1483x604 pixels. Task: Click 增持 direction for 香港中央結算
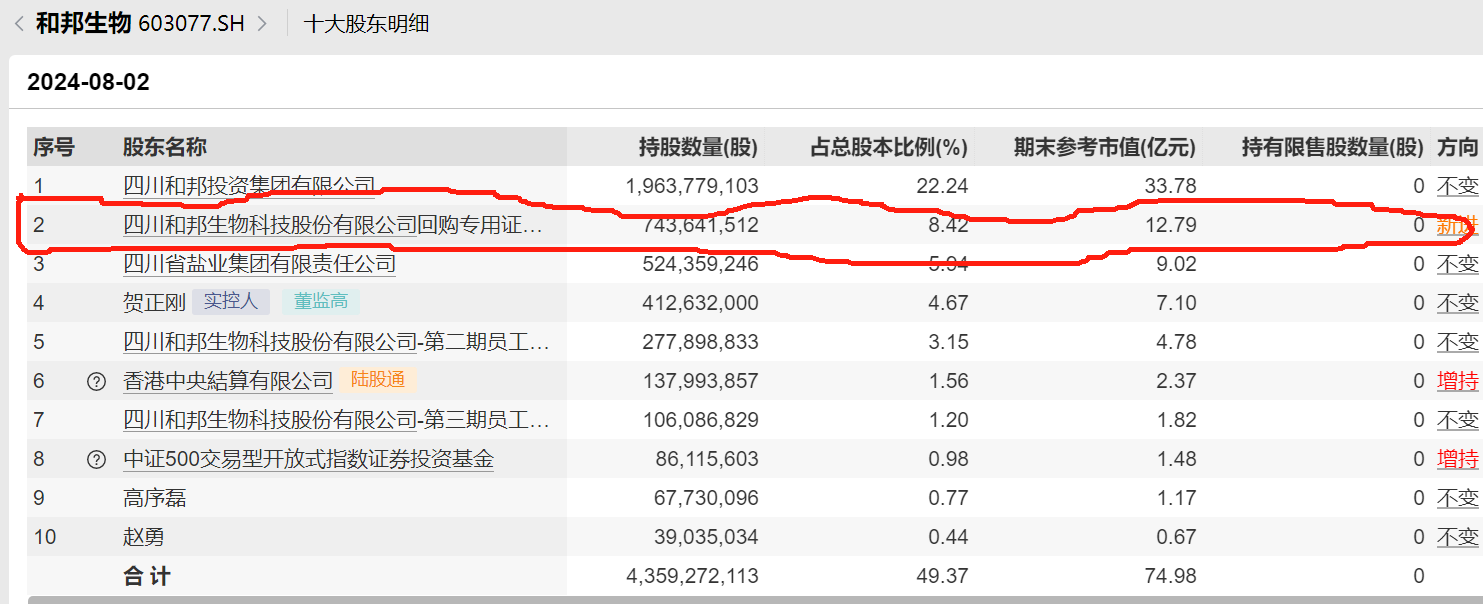point(1457,381)
